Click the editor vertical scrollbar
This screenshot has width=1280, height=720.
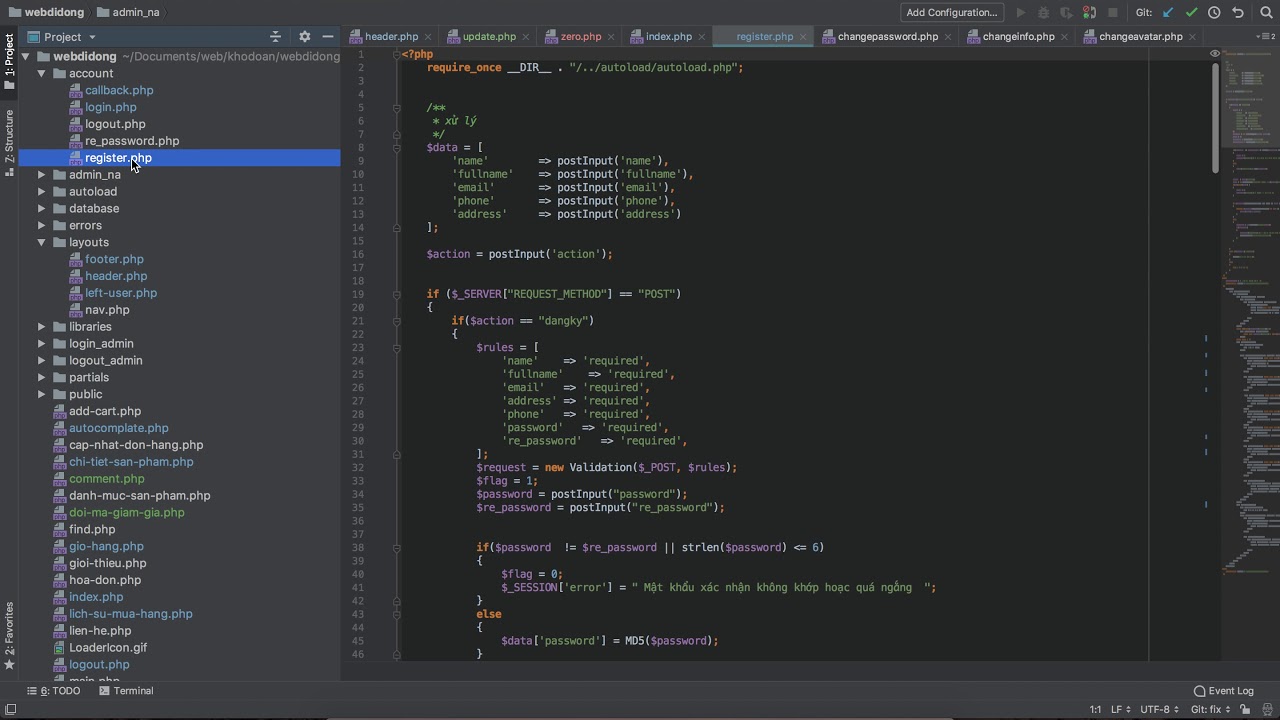point(1215,120)
